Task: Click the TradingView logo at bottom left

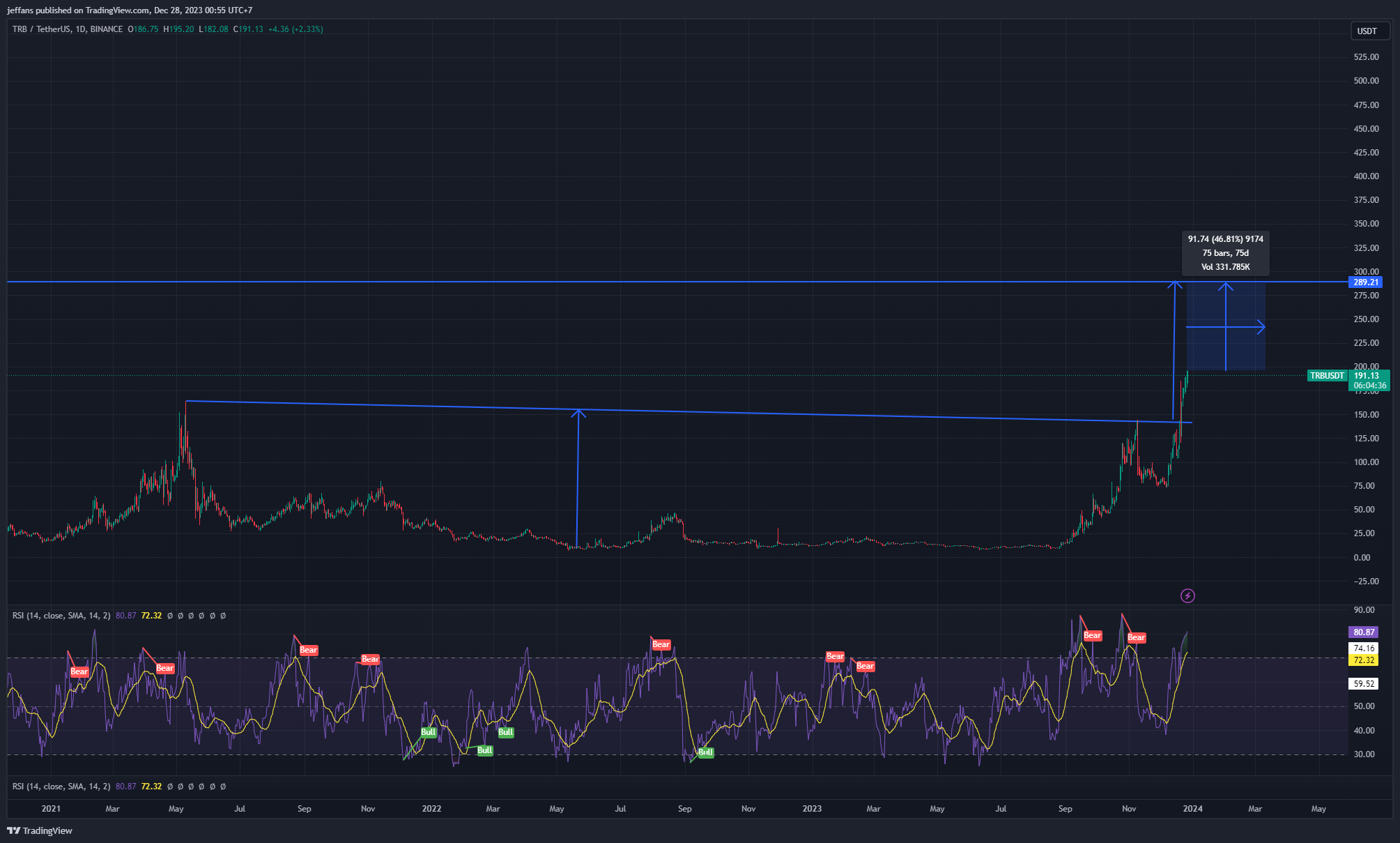Action: pos(40,830)
